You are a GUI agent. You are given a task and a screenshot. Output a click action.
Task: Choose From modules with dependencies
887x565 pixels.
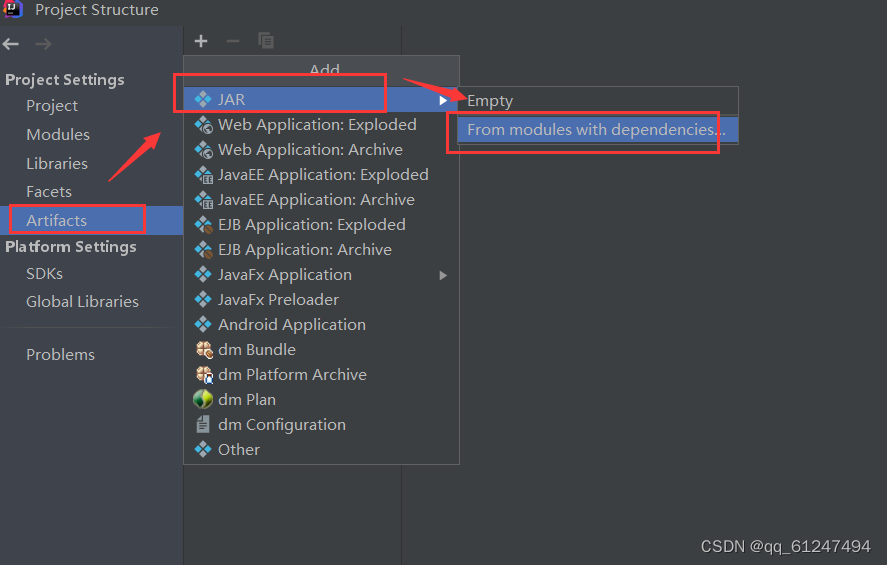(x=598, y=130)
